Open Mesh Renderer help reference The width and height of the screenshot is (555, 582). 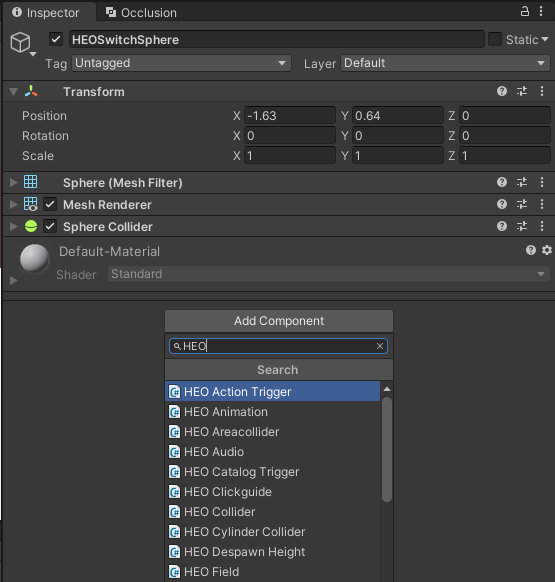(502, 204)
